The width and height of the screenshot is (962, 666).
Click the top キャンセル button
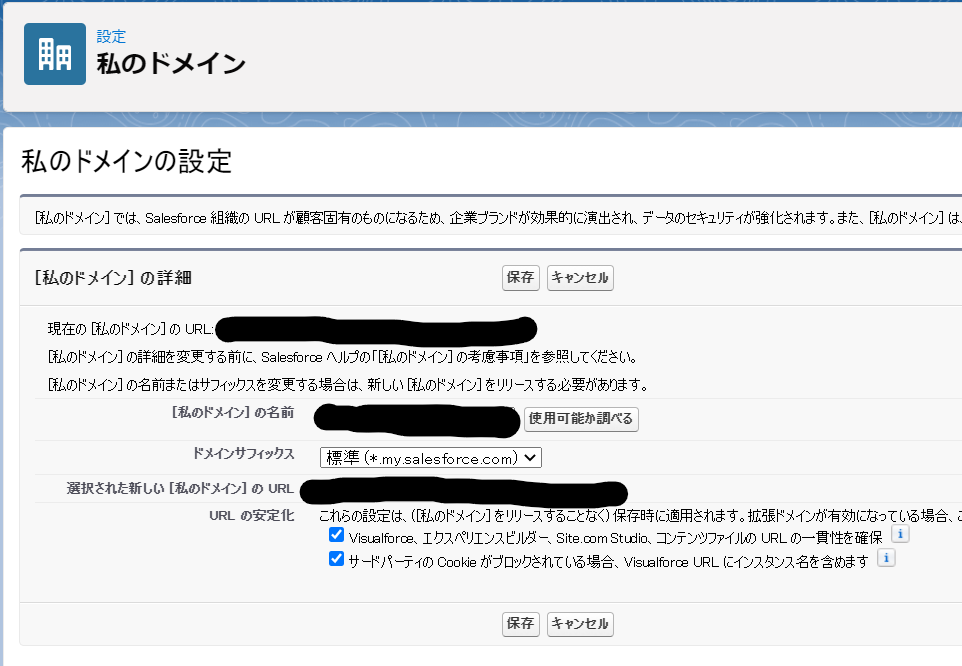(581, 278)
